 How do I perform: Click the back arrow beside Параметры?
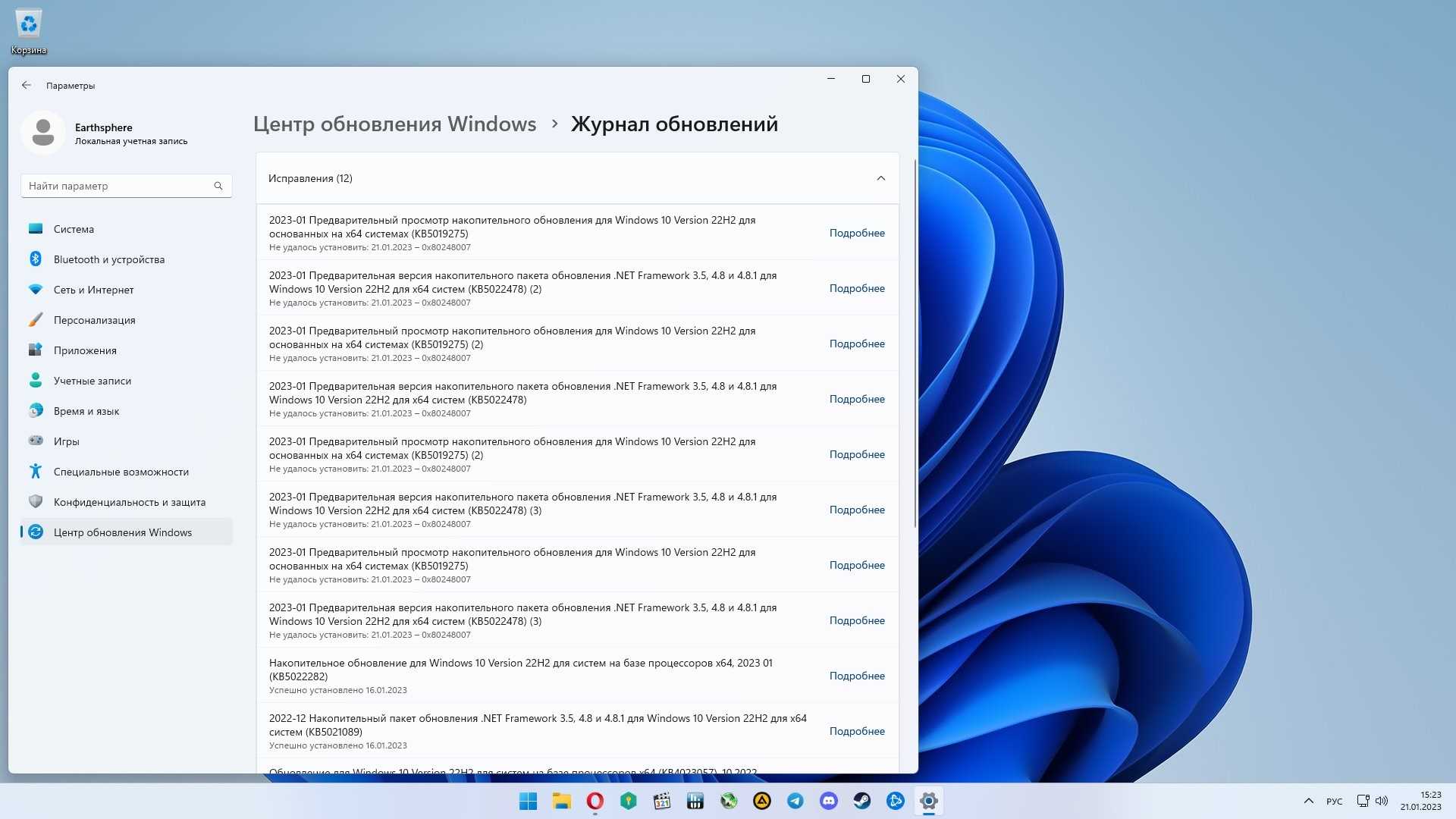[27, 86]
